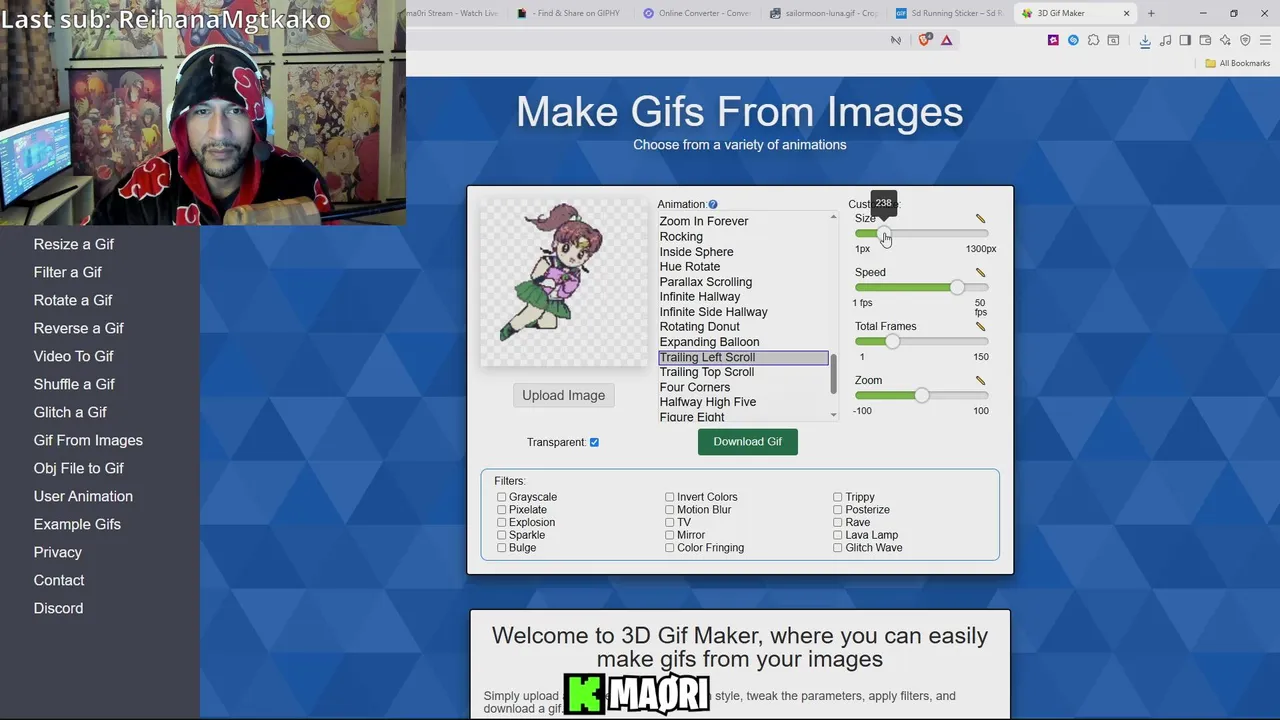Switch to the ma0ri Stream tab

click(455, 13)
